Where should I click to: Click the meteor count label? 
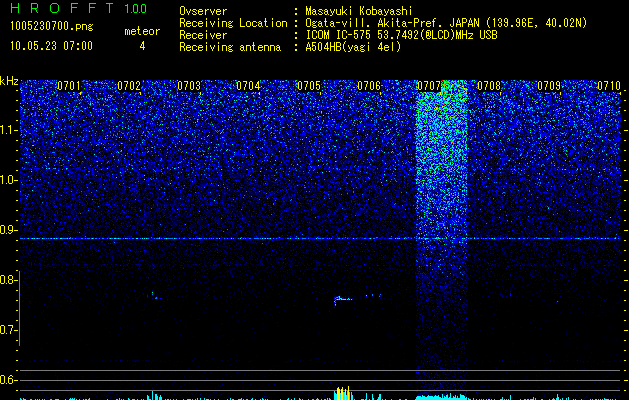pyautogui.click(x=142, y=31)
